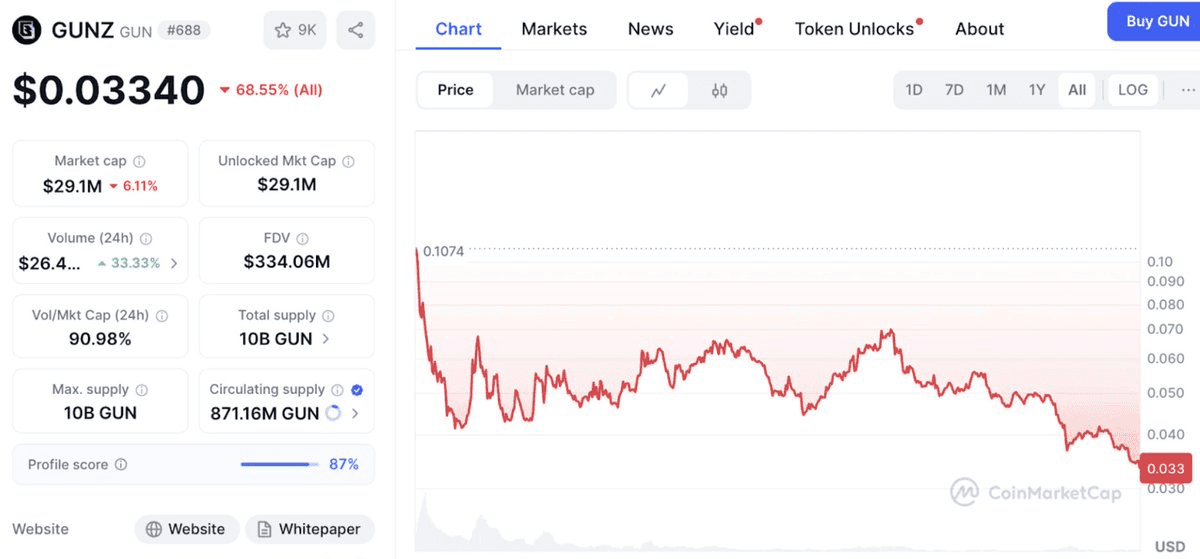Click the Market cap info icon
This screenshot has width=1200, height=559.
(139, 161)
